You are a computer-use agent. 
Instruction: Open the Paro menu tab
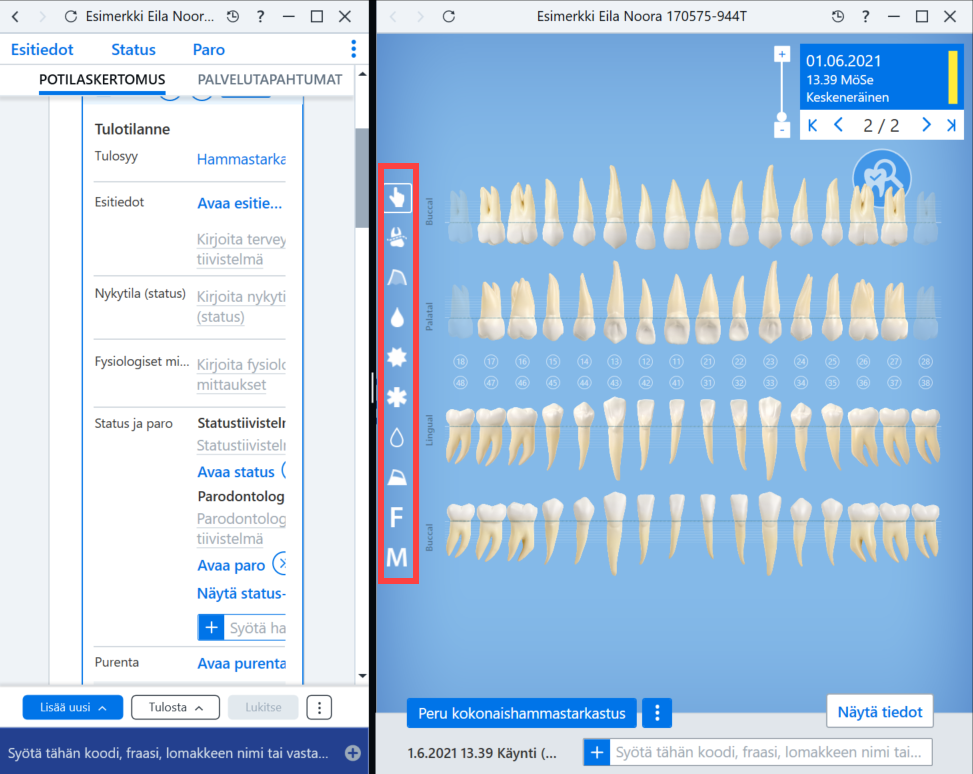point(208,50)
